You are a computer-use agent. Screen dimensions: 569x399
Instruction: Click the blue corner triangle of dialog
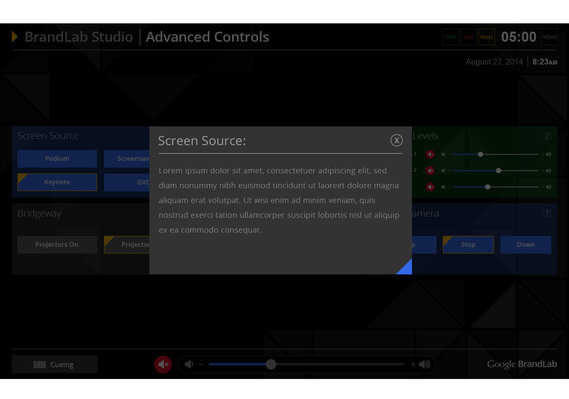click(406, 269)
